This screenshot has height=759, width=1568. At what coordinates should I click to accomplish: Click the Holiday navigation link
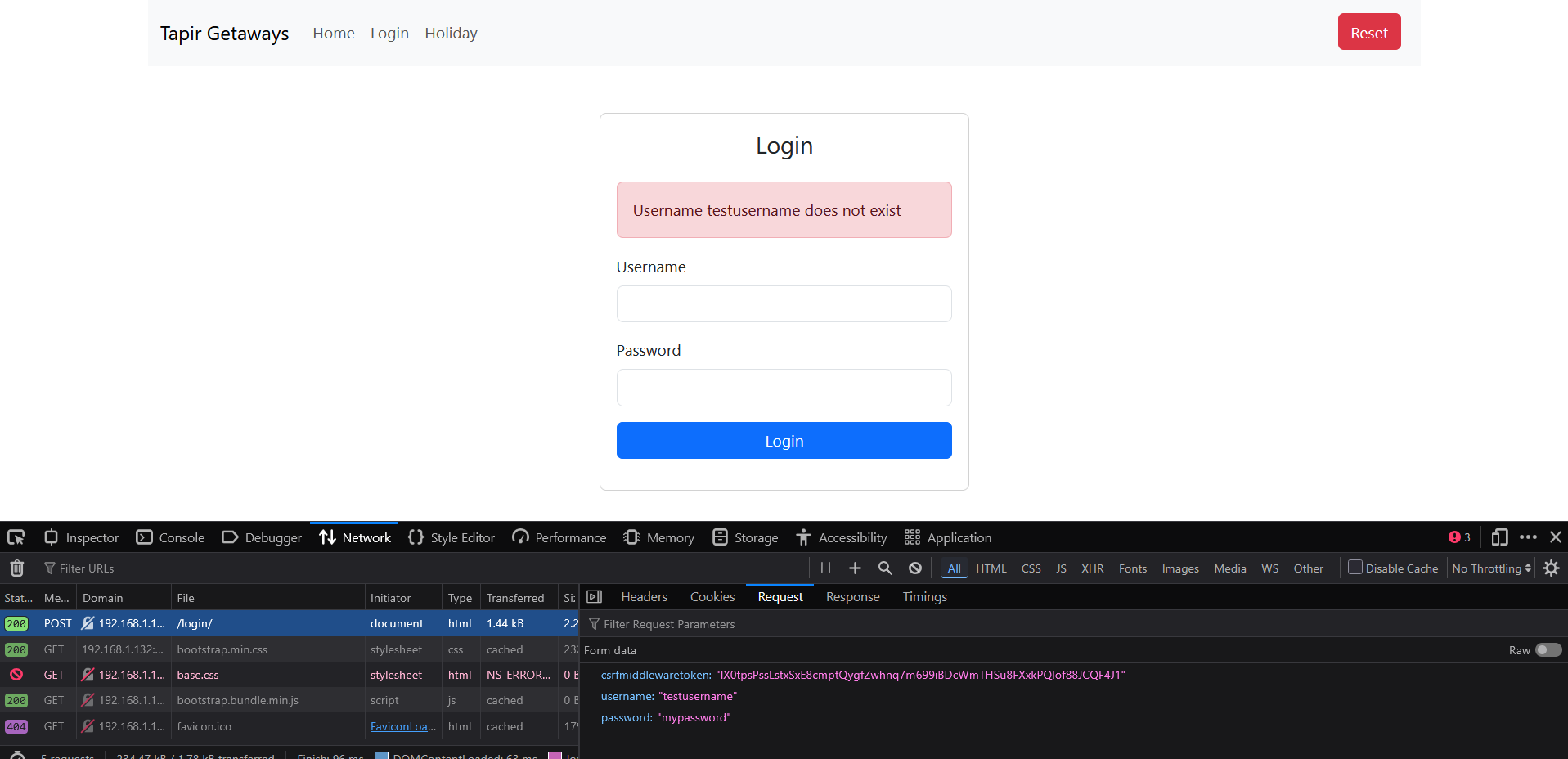click(451, 34)
